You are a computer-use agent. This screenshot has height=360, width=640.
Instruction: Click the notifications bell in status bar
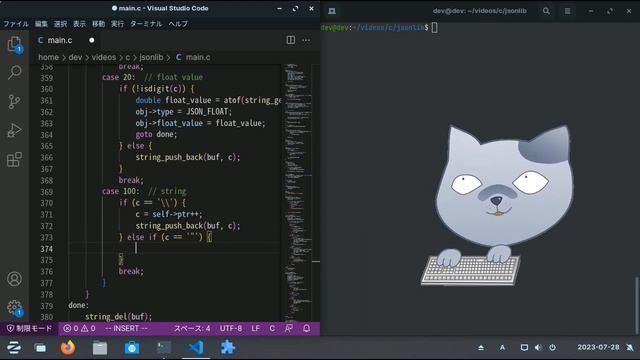(307, 329)
